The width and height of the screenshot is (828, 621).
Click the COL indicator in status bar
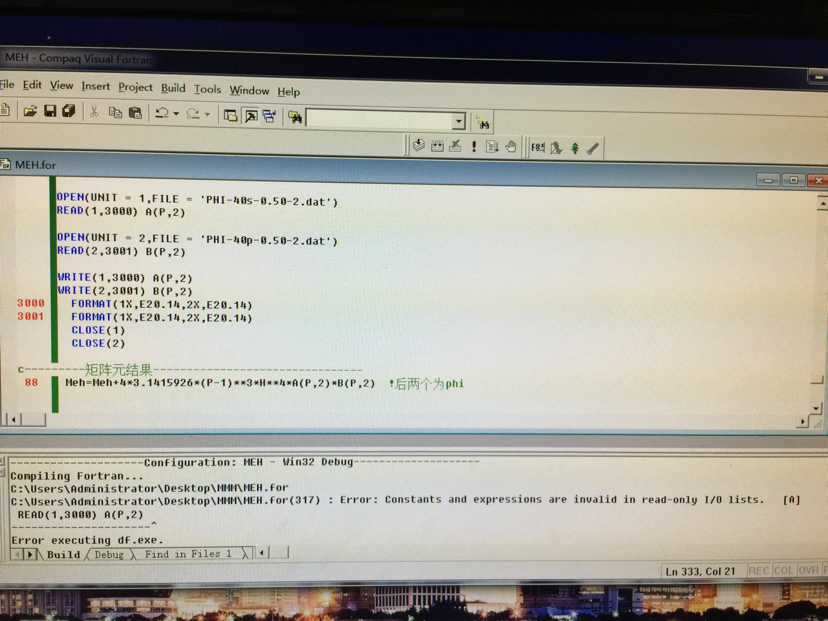(784, 571)
